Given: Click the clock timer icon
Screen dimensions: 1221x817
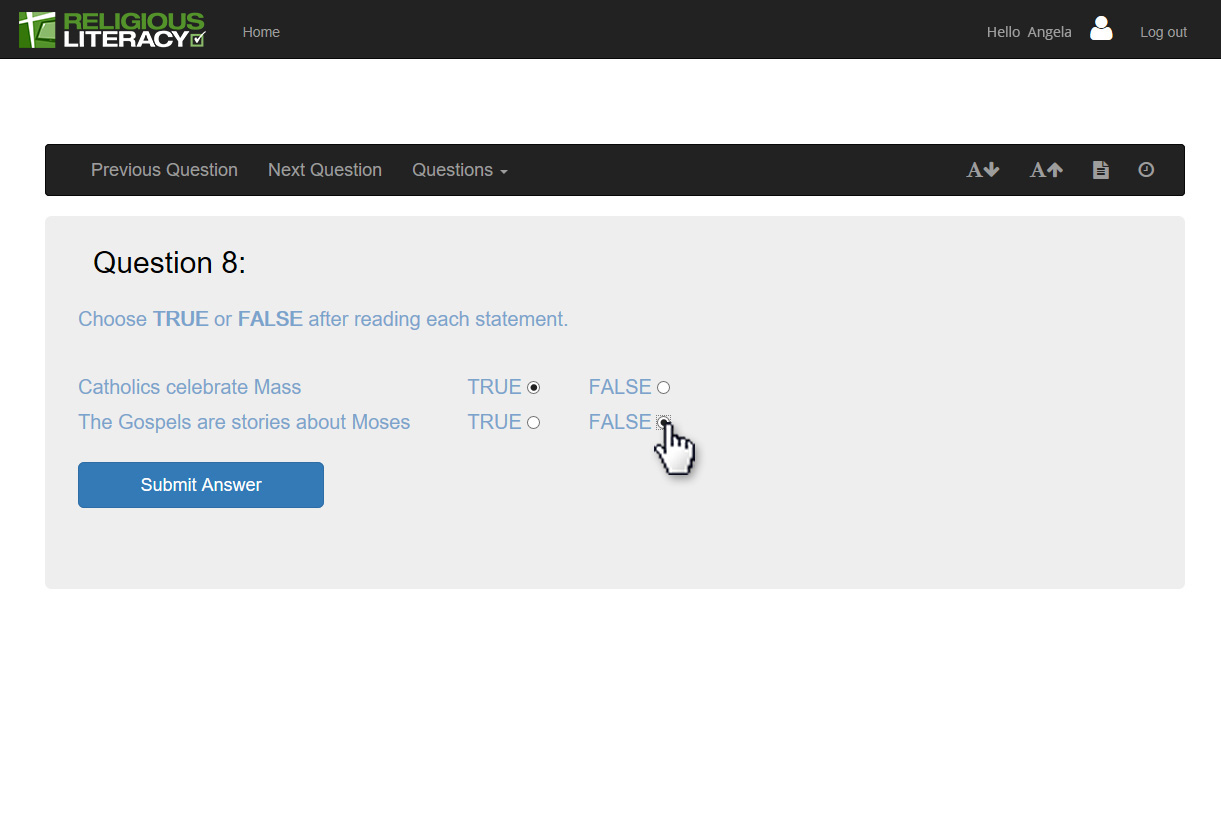Looking at the screenshot, I should (1146, 170).
